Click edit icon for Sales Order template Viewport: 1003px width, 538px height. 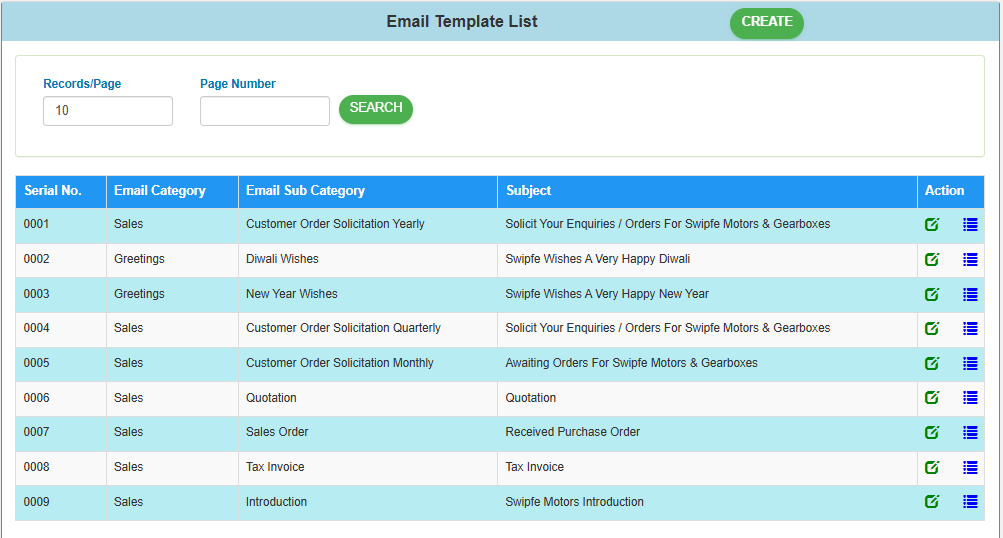(x=932, y=432)
